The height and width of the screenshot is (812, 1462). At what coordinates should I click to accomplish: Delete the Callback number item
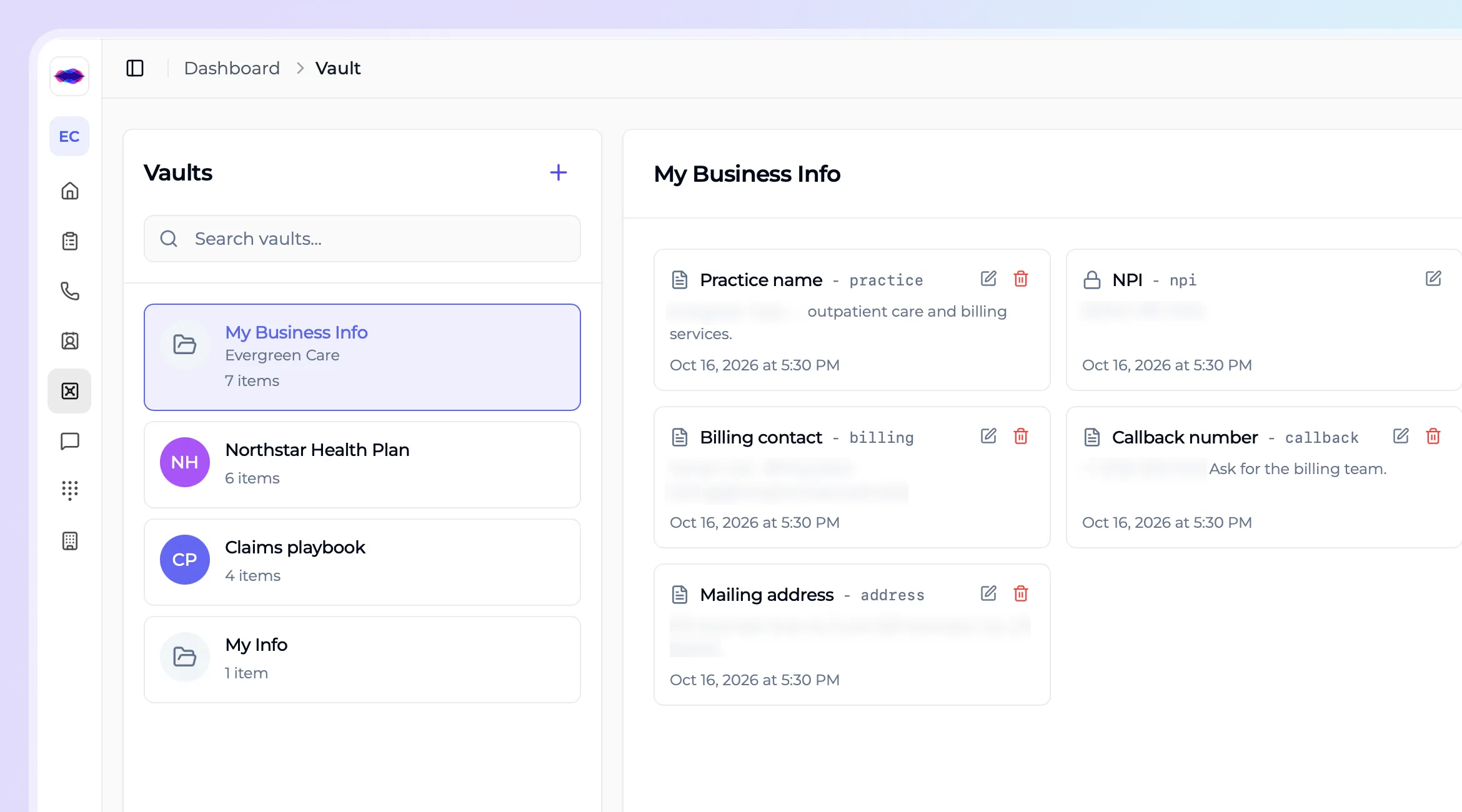click(1433, 436)
